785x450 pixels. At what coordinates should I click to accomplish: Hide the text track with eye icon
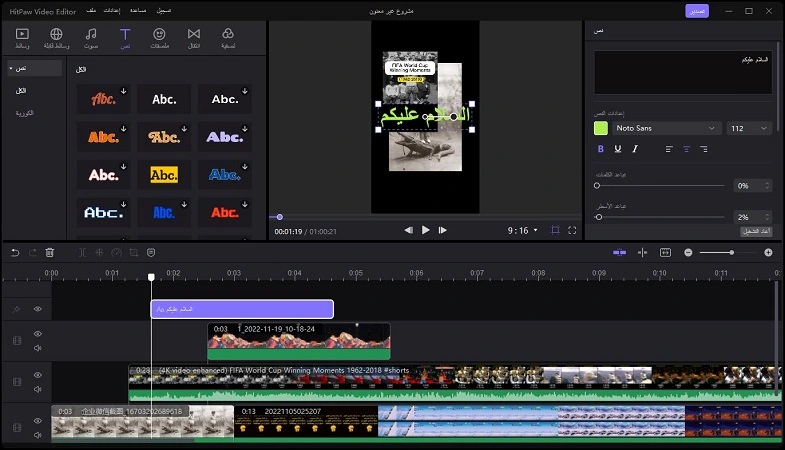tap(38, 309)
